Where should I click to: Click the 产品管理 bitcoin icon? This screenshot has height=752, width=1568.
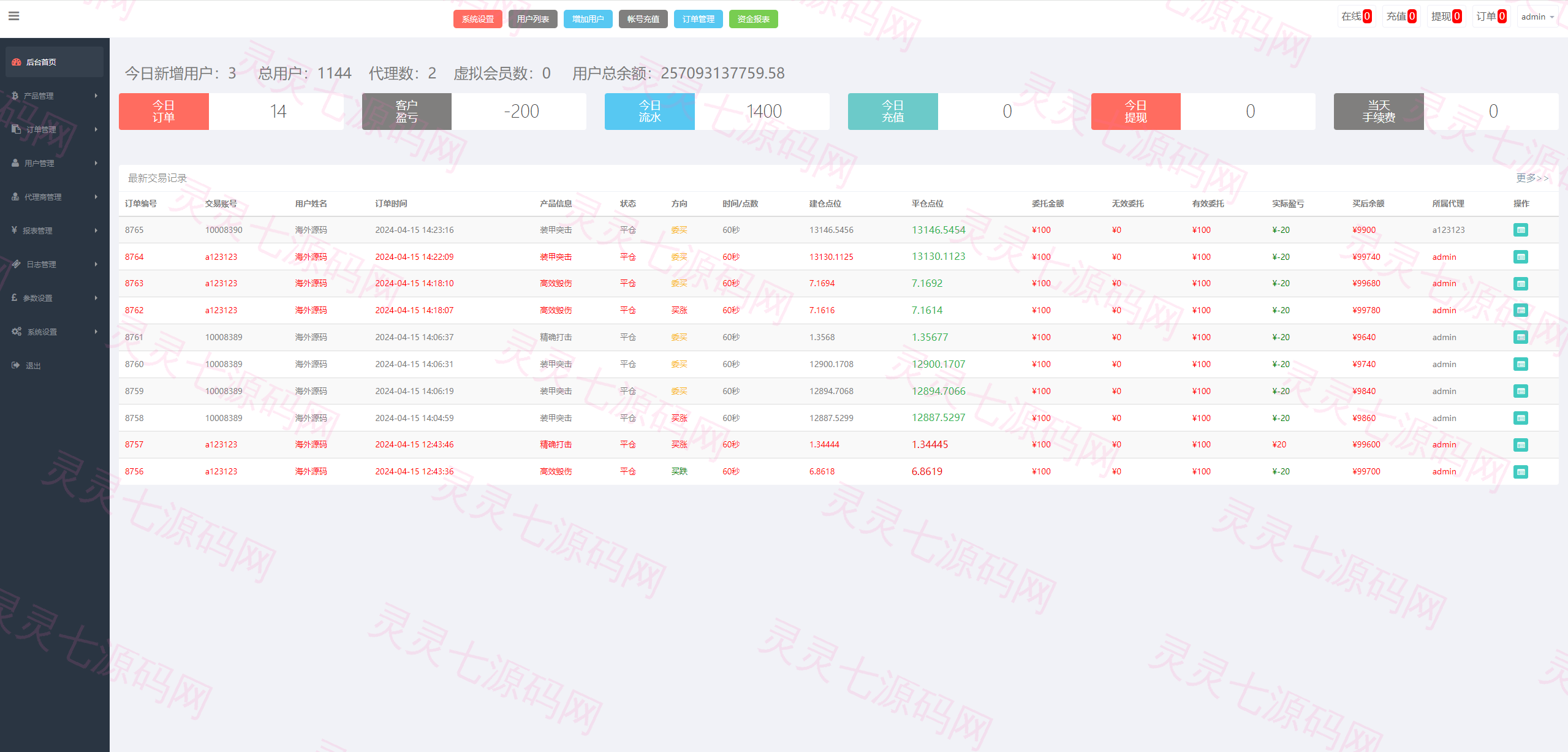point(15,96)
